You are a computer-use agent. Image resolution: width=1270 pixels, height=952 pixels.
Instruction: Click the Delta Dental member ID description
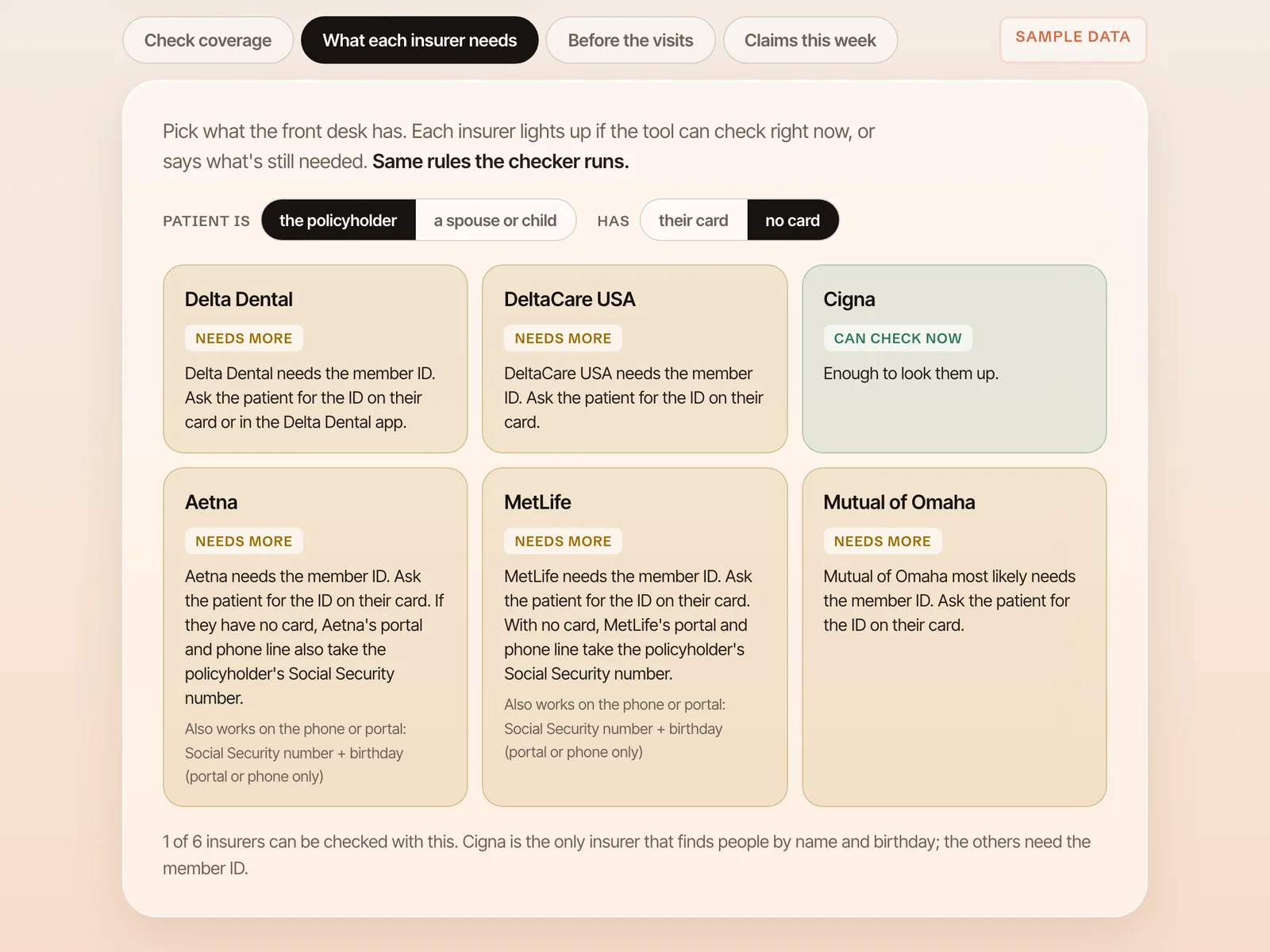point(310,397)
